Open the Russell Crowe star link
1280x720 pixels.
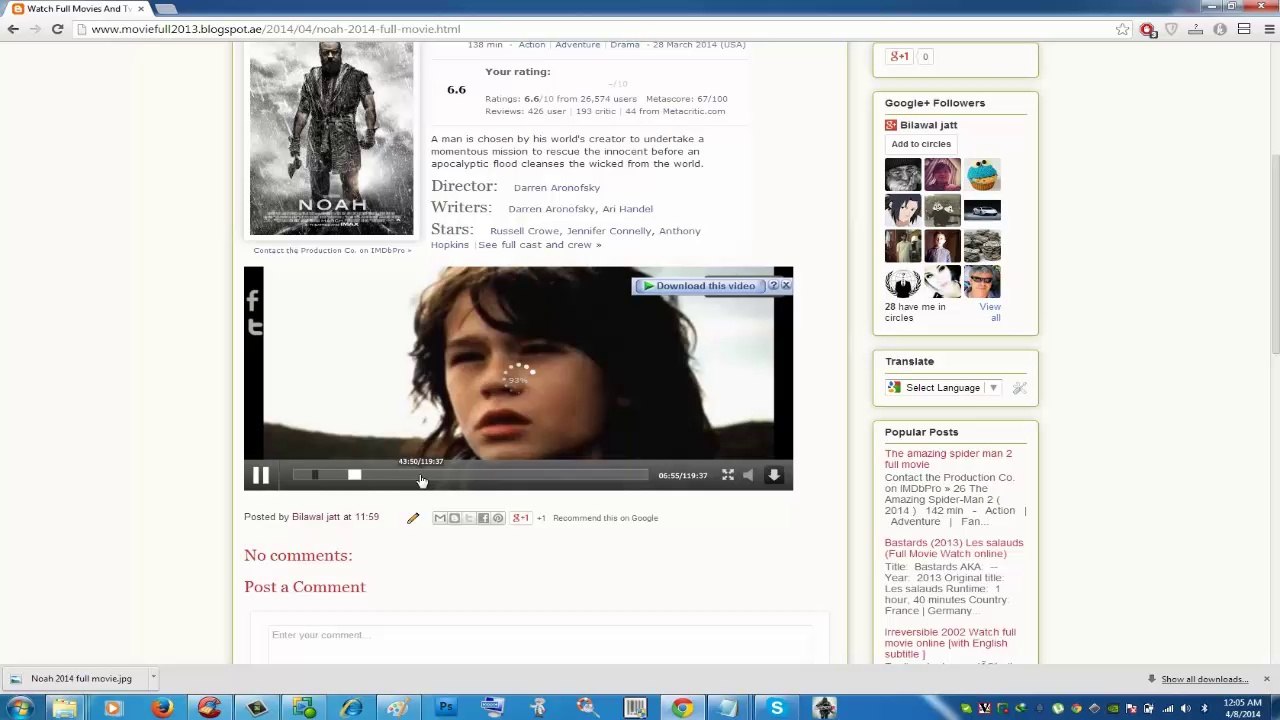(x=524, y=231)
